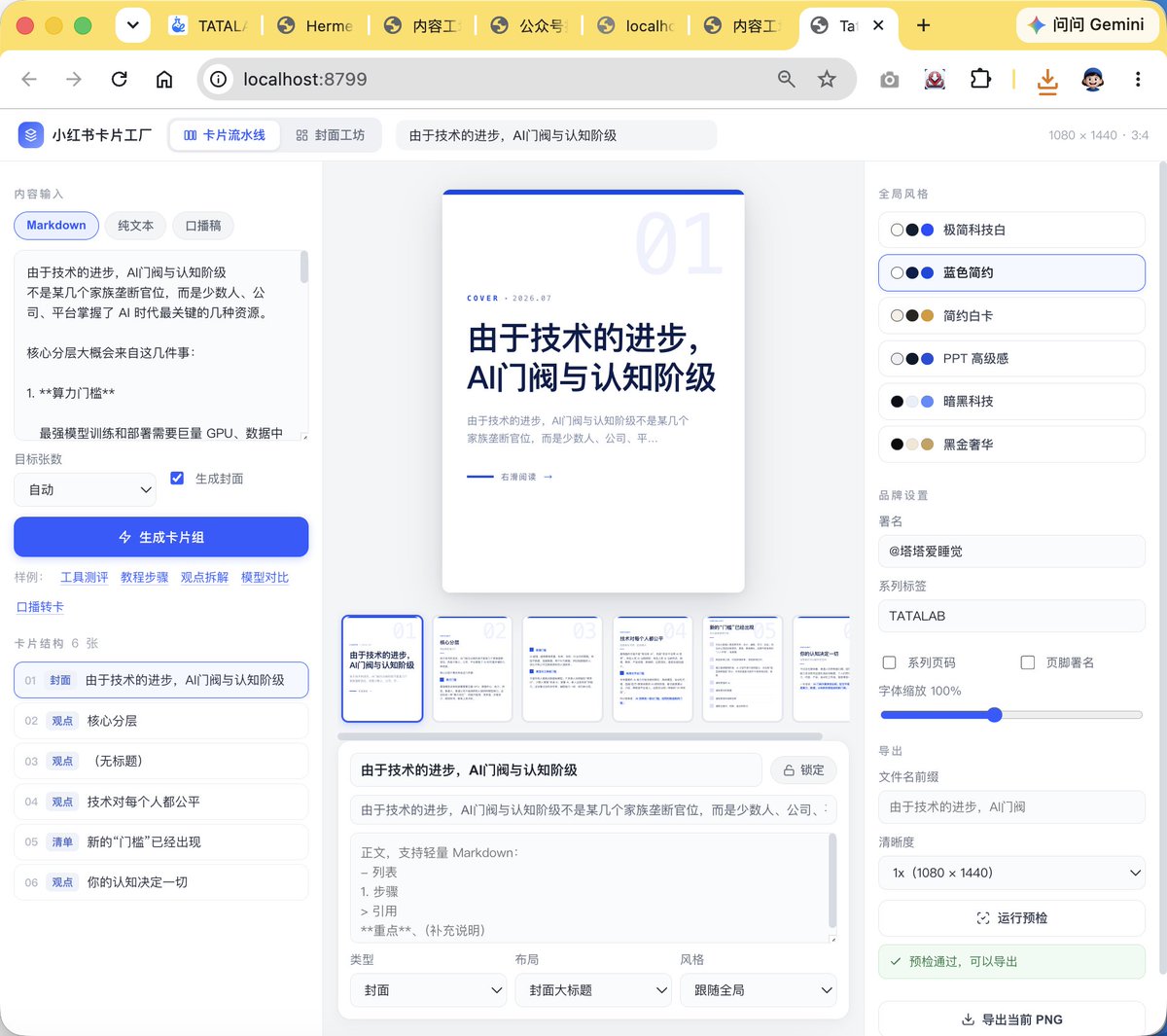
Task: Click the 锁定 button
Action: [x=803, y=770]
